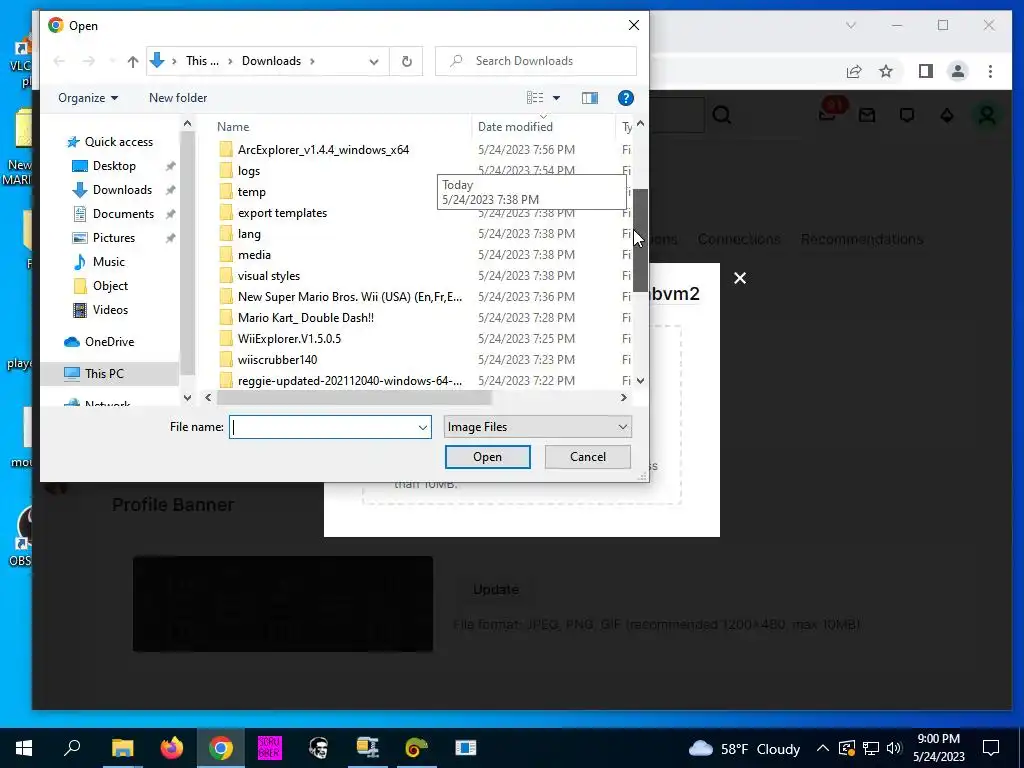1024x768 pixels.
Task: Open website chat bubble icon
Action: click(x=906, y=116)
